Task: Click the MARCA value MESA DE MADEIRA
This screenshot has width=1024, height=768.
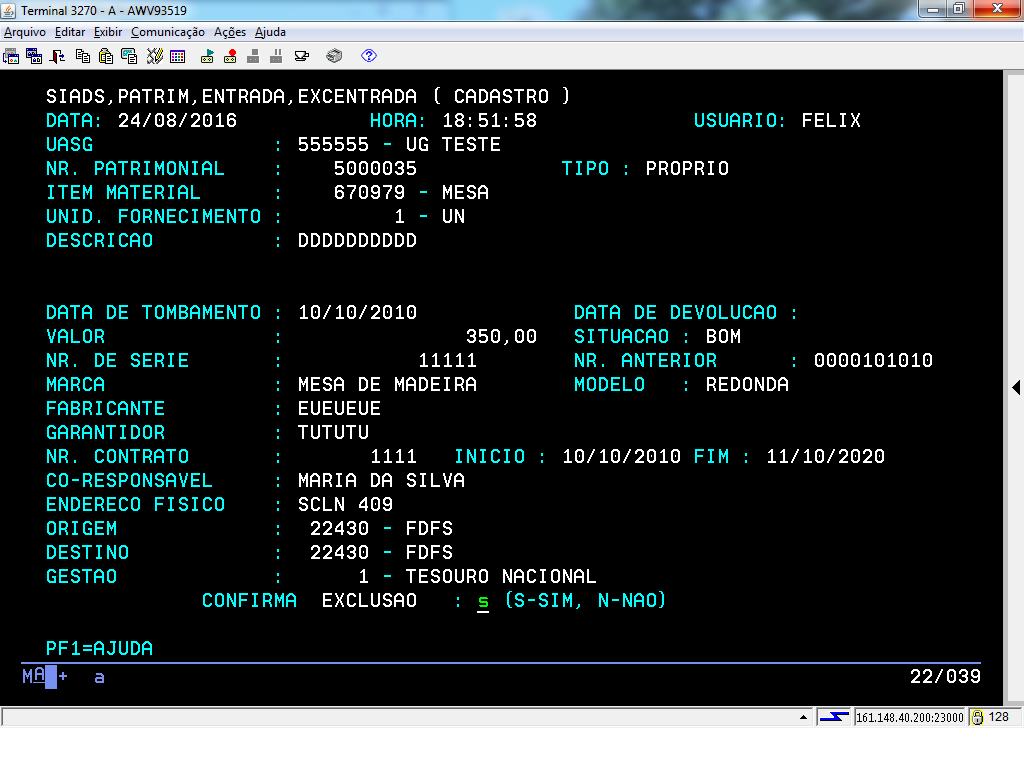Action: click(387, 385)
